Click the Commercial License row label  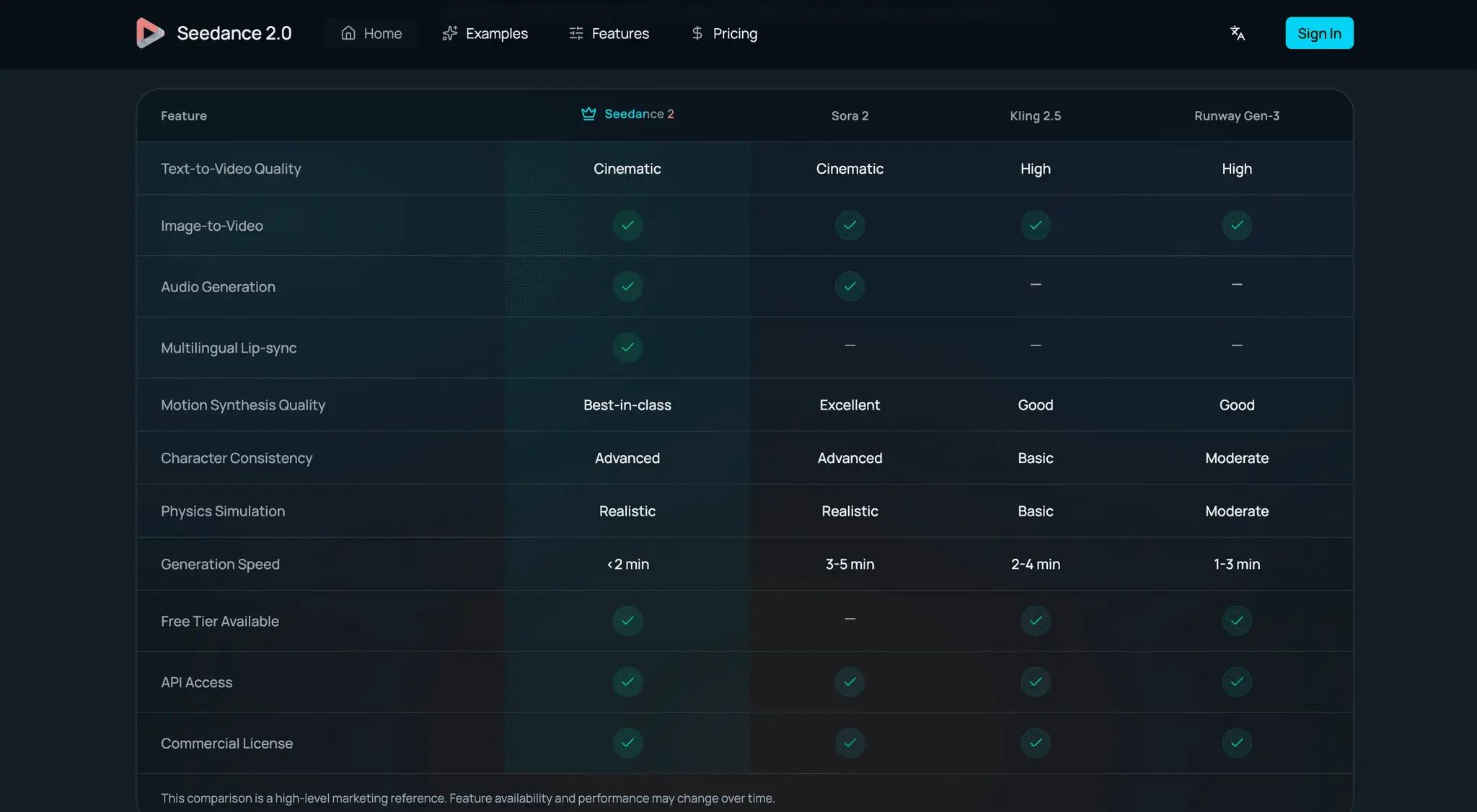(x=226, y=743)
